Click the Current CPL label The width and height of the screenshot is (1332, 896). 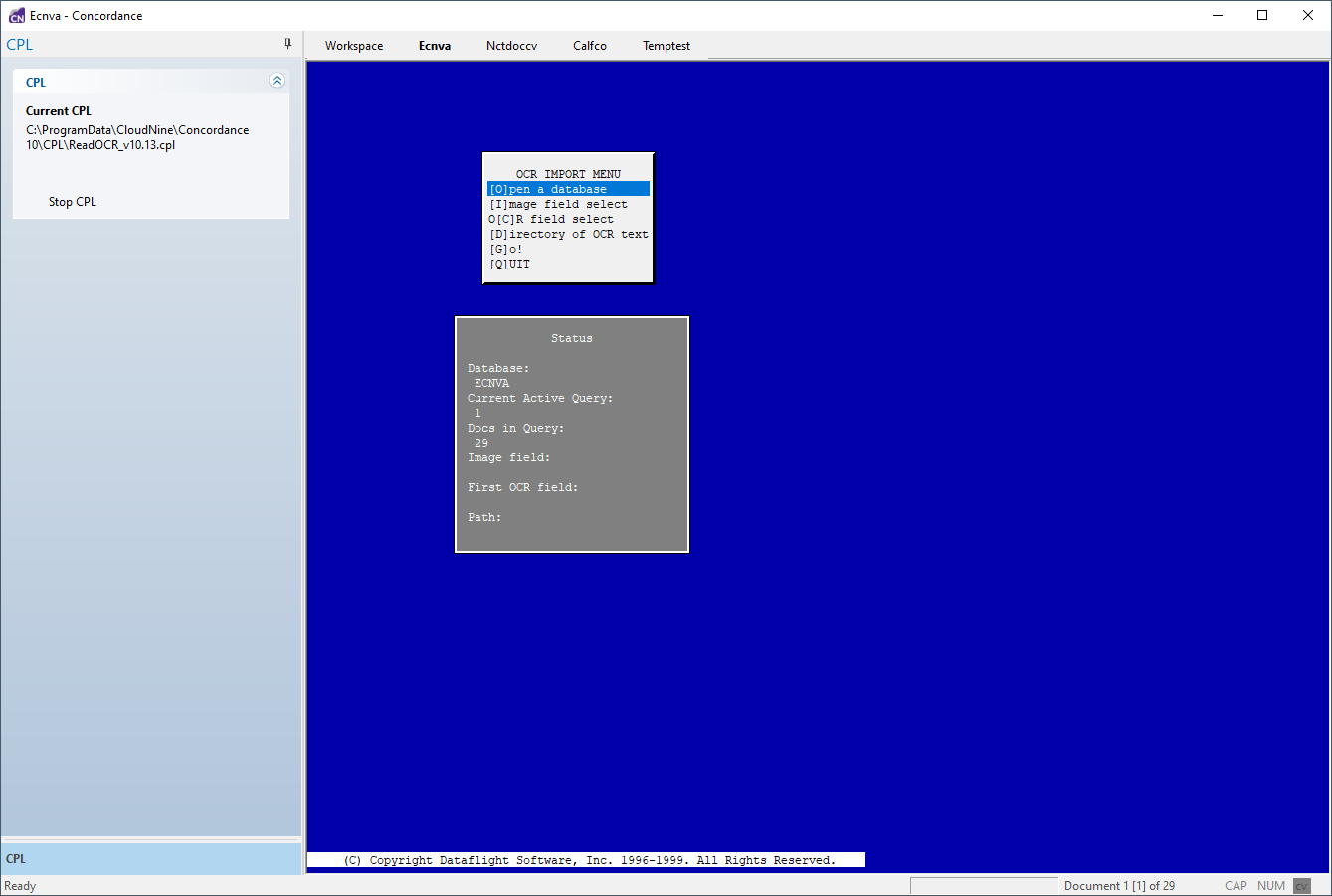click(x=59, y=111)
